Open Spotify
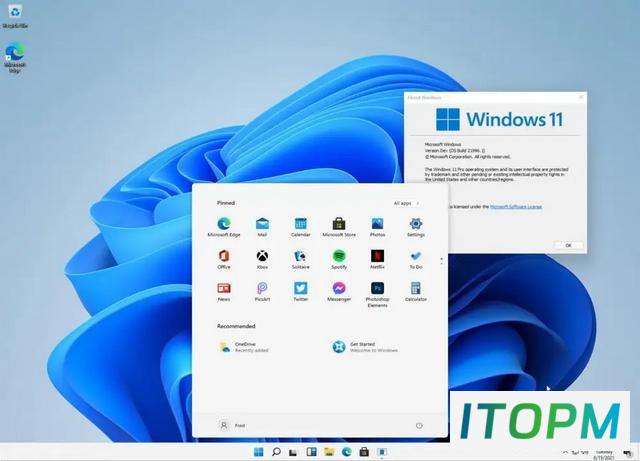The height and width of the screenshot is (461, 640). (339, 259)
